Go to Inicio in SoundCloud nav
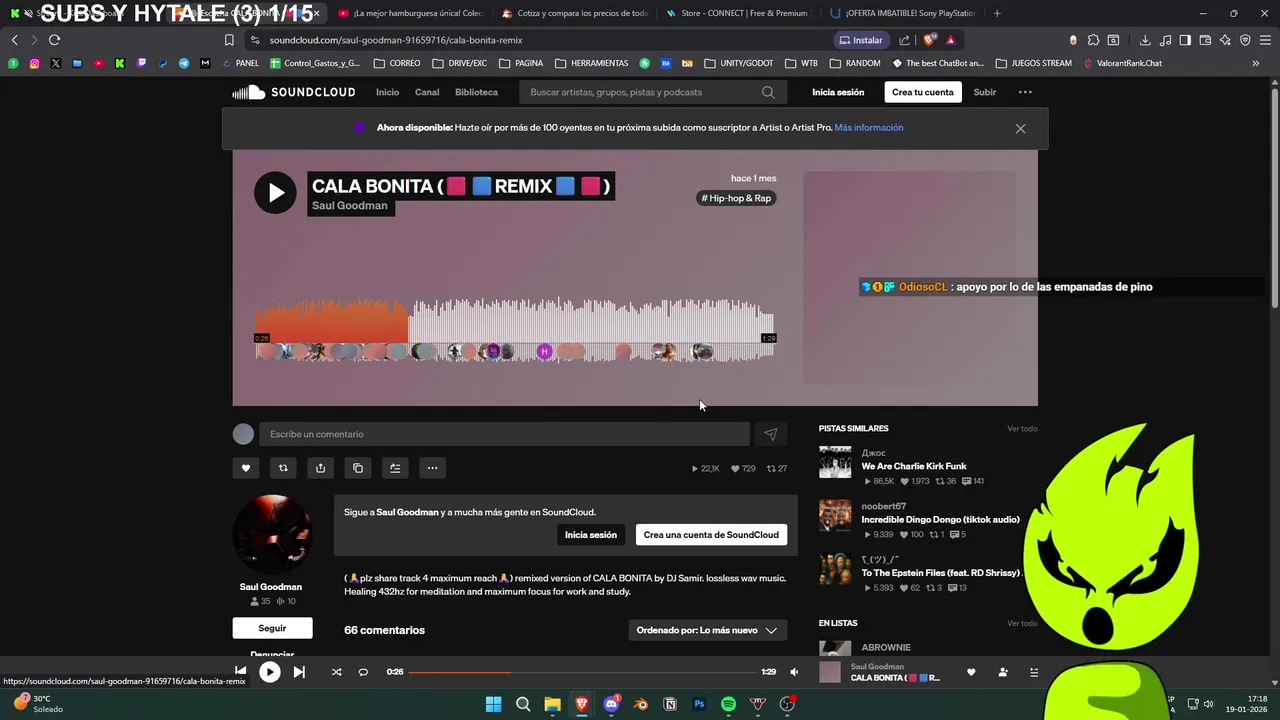Image resolution: width=1280 pixels, height=720 pixels. pos(387,92)
